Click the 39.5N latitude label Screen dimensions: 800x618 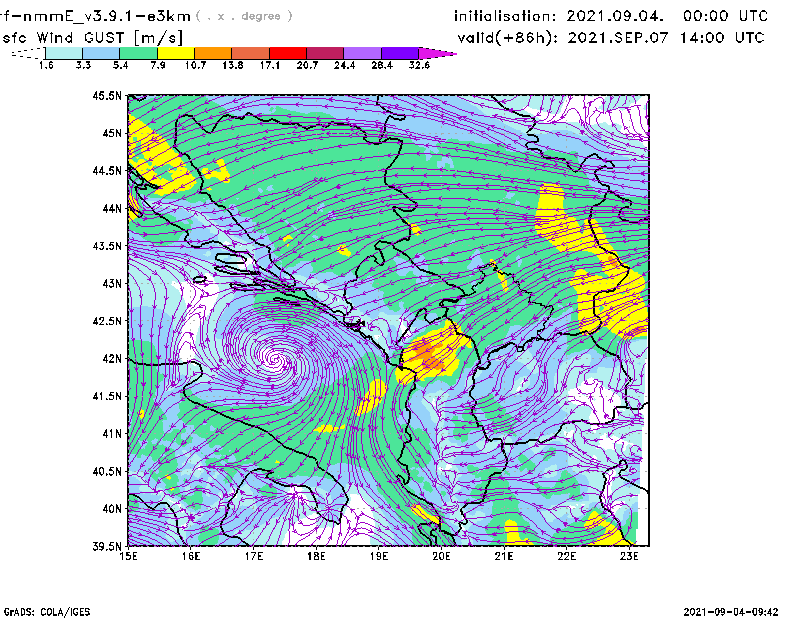107,547
